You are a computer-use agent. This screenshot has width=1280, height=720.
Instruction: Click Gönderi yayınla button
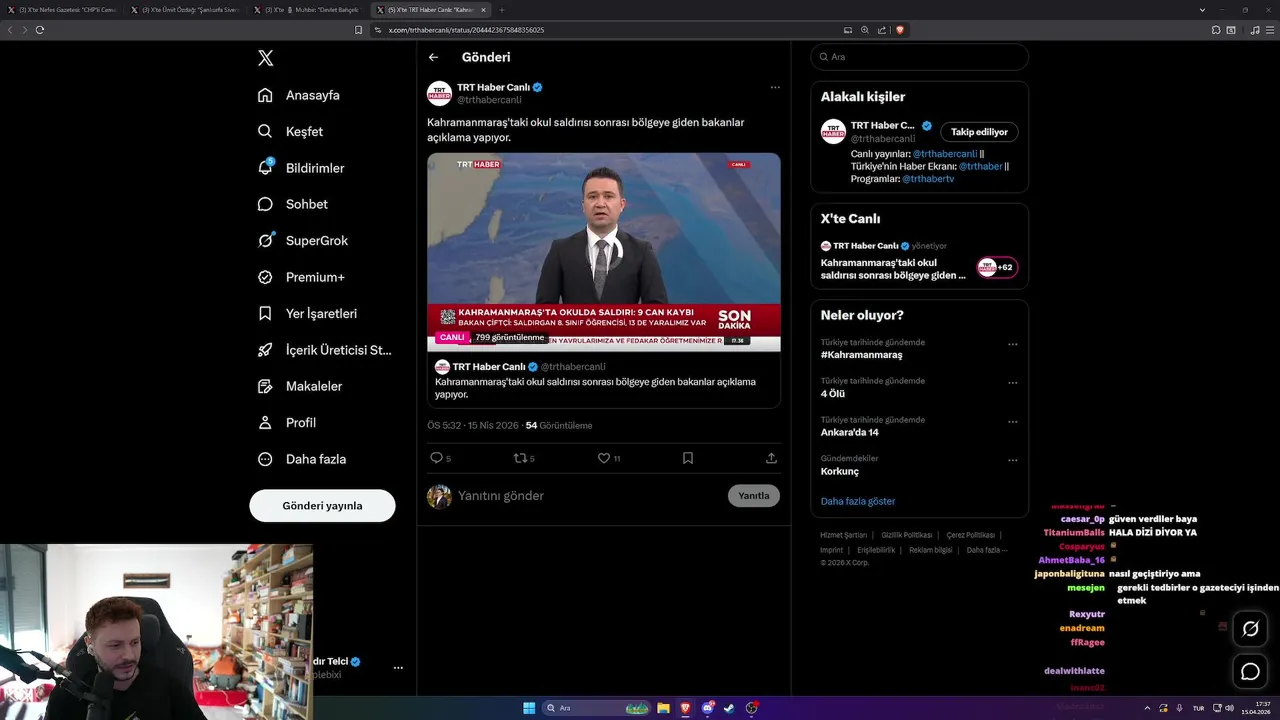pyautogui.click(x=322, y=505)
